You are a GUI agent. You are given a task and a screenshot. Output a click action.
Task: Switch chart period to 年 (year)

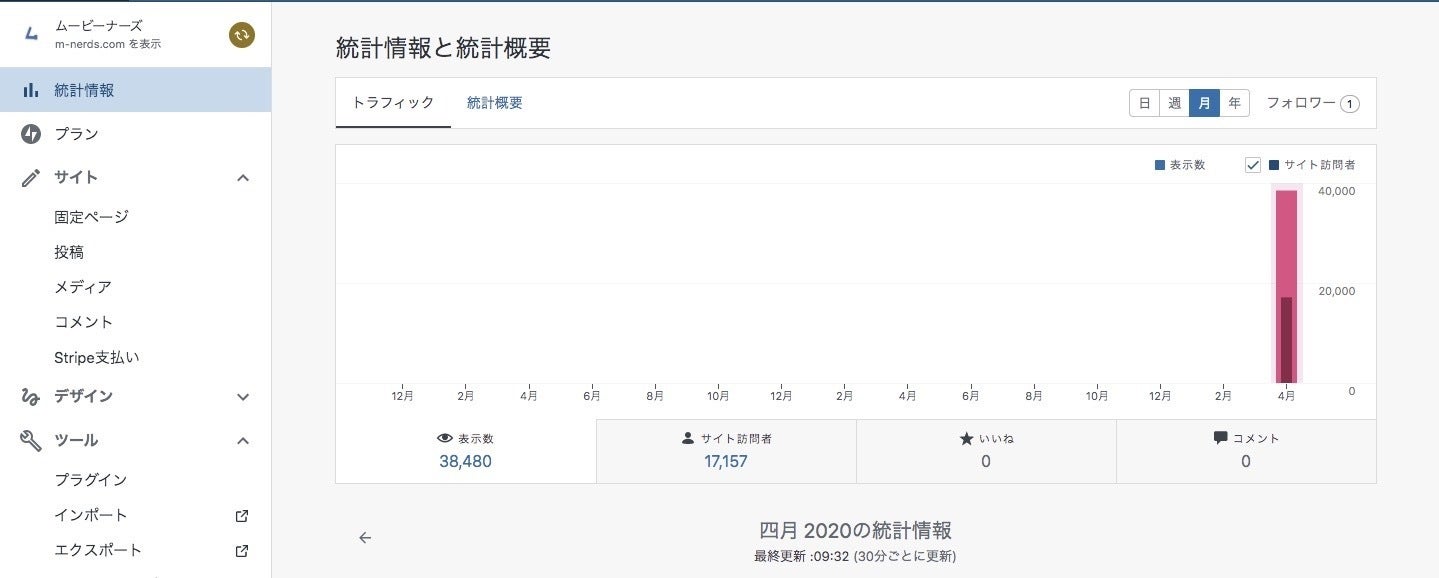tap(1234, 103)
